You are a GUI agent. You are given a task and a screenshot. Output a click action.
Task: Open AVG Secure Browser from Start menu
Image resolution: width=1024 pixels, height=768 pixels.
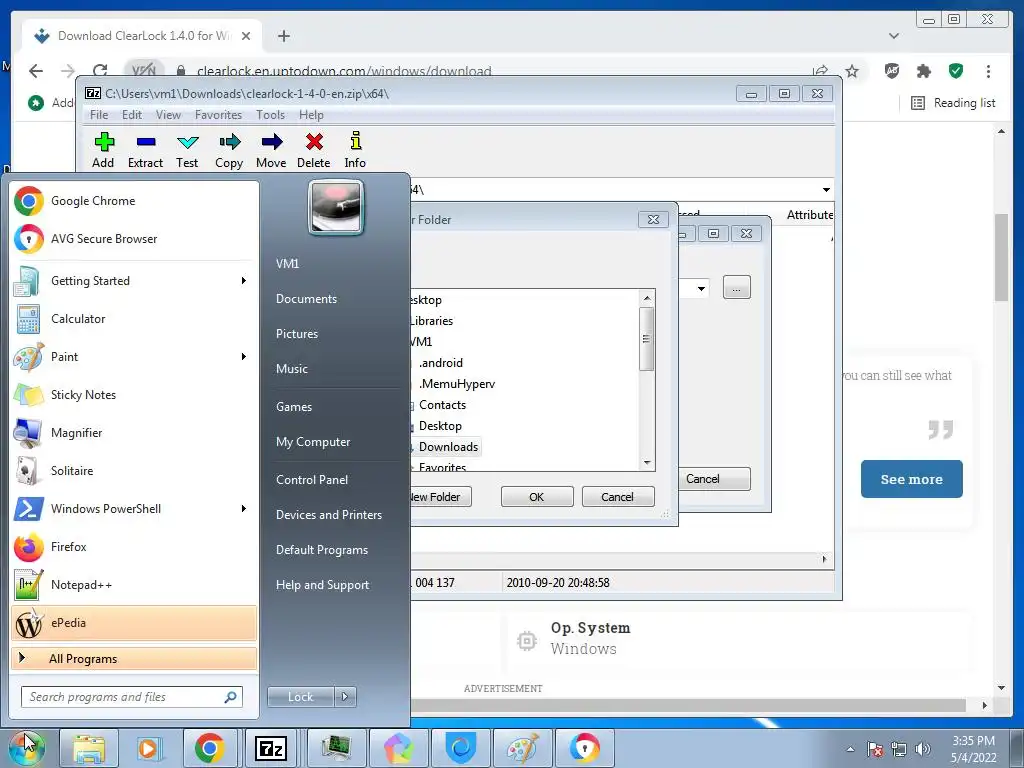134,239
